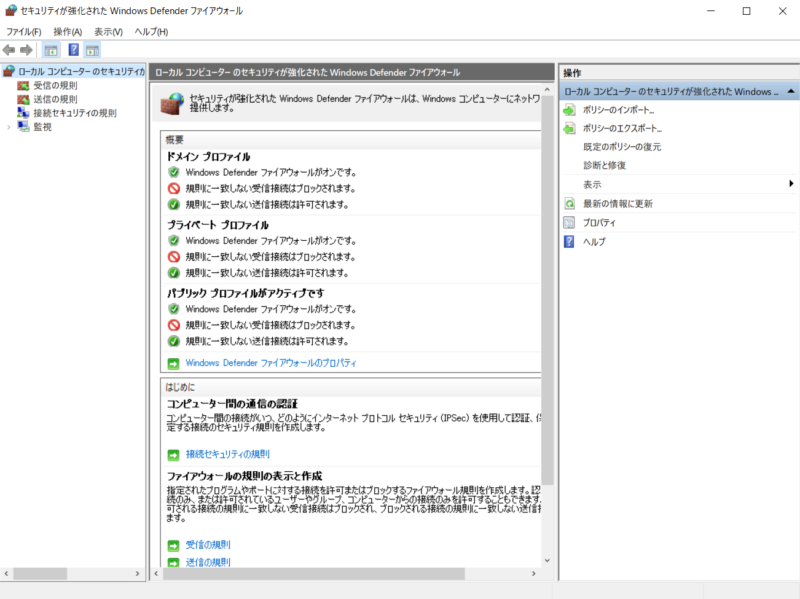Viewport: 800px width, 599px height.
Task: Click the ドメイン プロファイル heading
Action: (209, 157)
